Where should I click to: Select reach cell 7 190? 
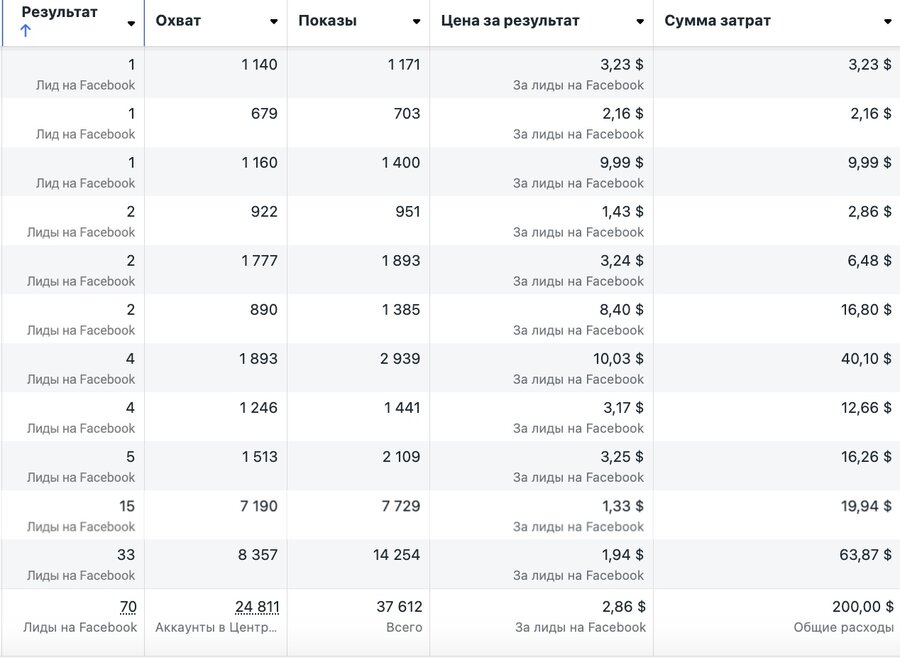click(259, 506)
